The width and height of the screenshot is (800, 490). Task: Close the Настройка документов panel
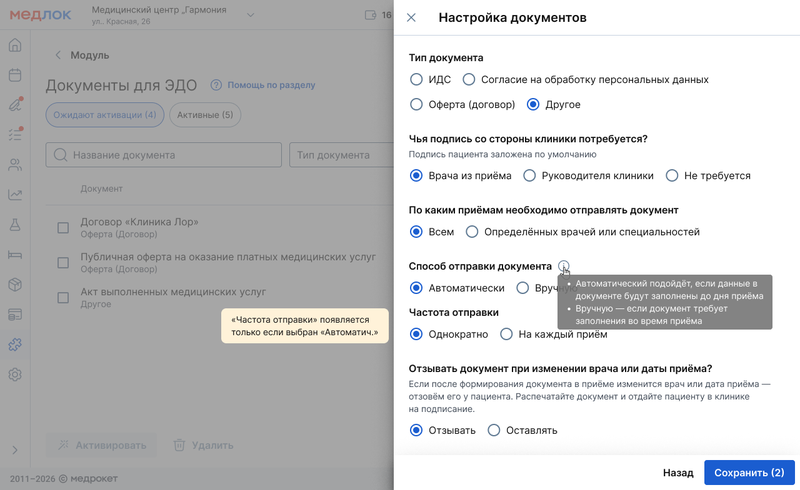[411, 18]
